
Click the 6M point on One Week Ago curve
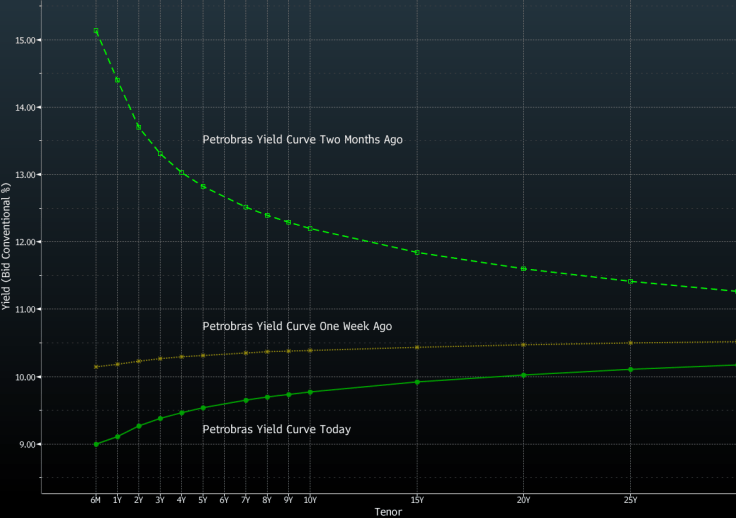(x=96, y=367)
